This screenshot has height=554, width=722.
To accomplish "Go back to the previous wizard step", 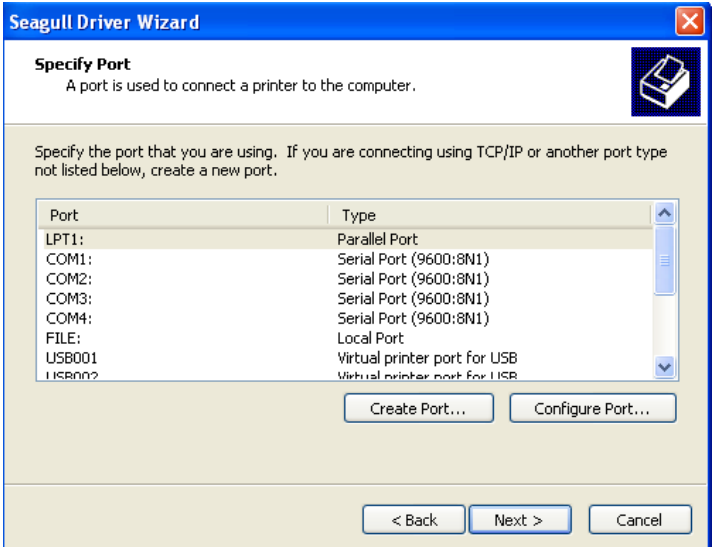I will (413, 520).
